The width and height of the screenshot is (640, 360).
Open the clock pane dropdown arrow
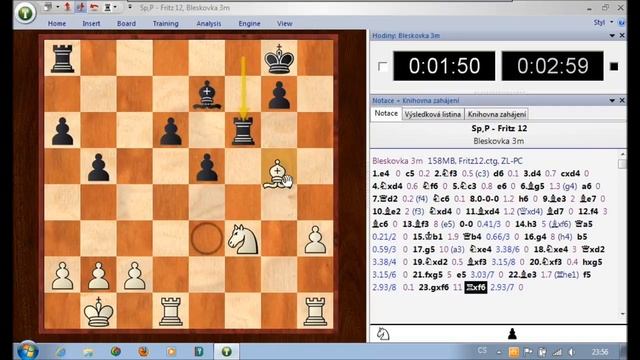[612, 36]
